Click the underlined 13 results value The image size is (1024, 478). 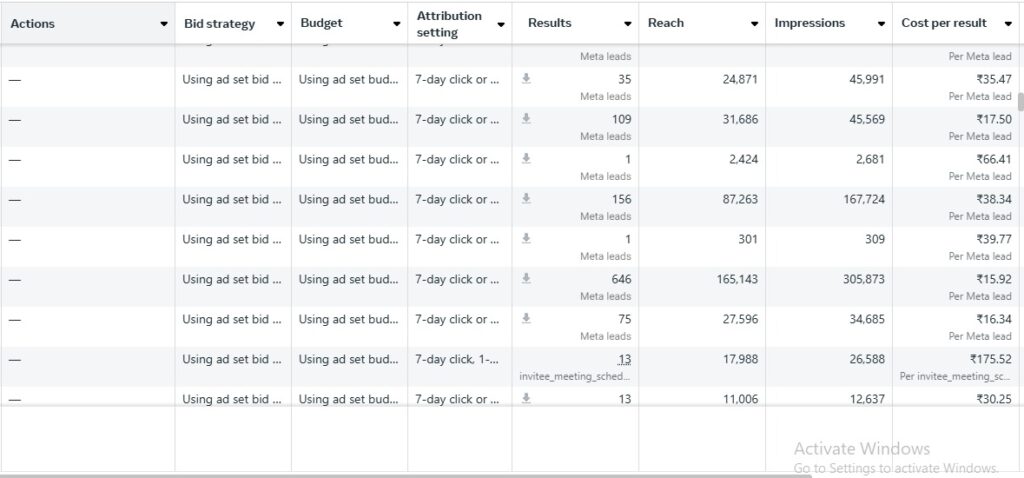point(624,359)
